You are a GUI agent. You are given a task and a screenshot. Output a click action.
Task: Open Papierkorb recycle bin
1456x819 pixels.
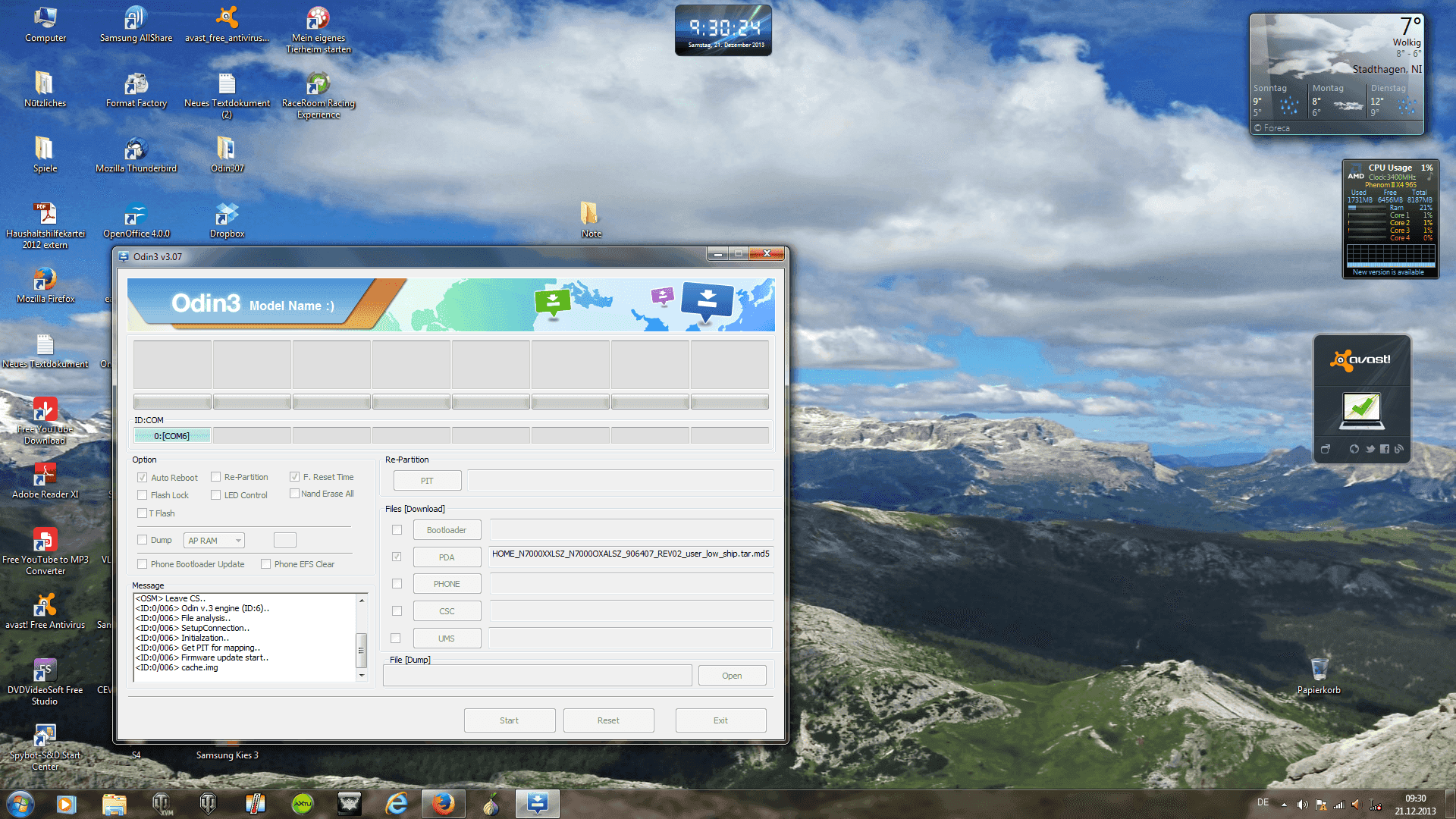[1319, 675]
